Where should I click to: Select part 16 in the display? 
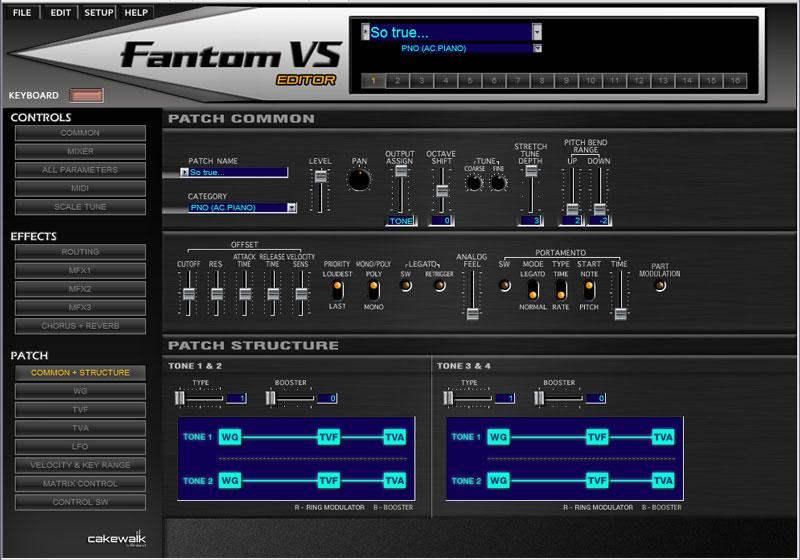(x=735, y=81)
